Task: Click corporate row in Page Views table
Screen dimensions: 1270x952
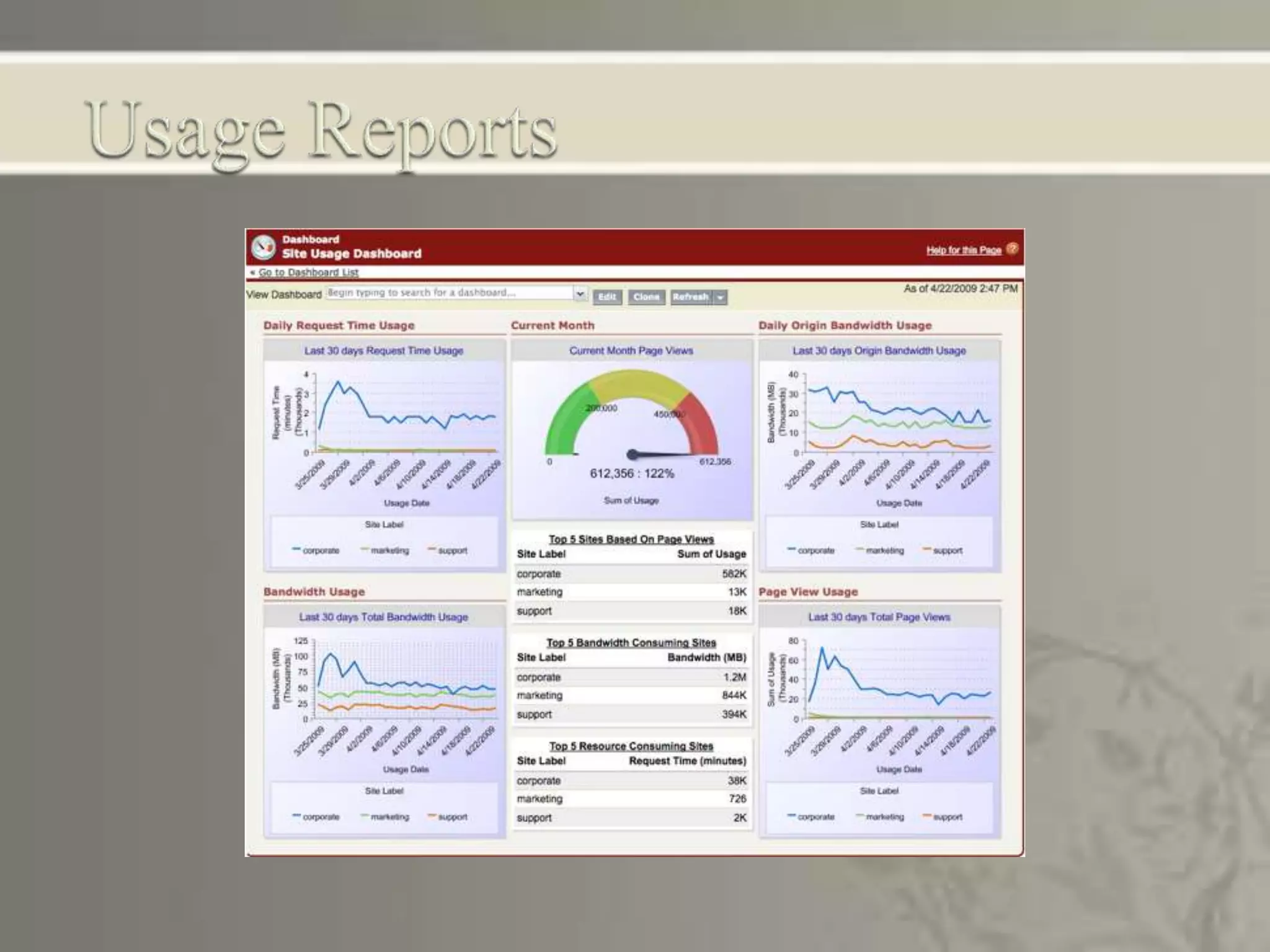Action: (x=631, y=574)
